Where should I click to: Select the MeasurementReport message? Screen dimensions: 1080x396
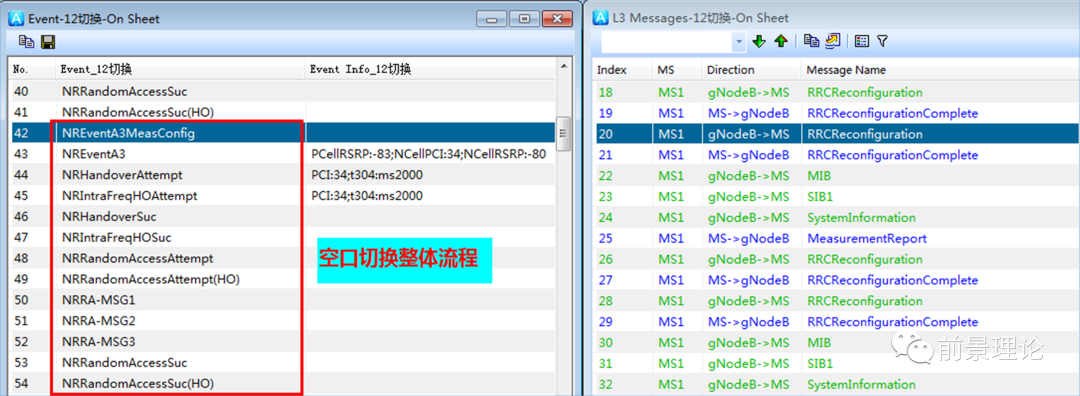[x=836, y=238]
